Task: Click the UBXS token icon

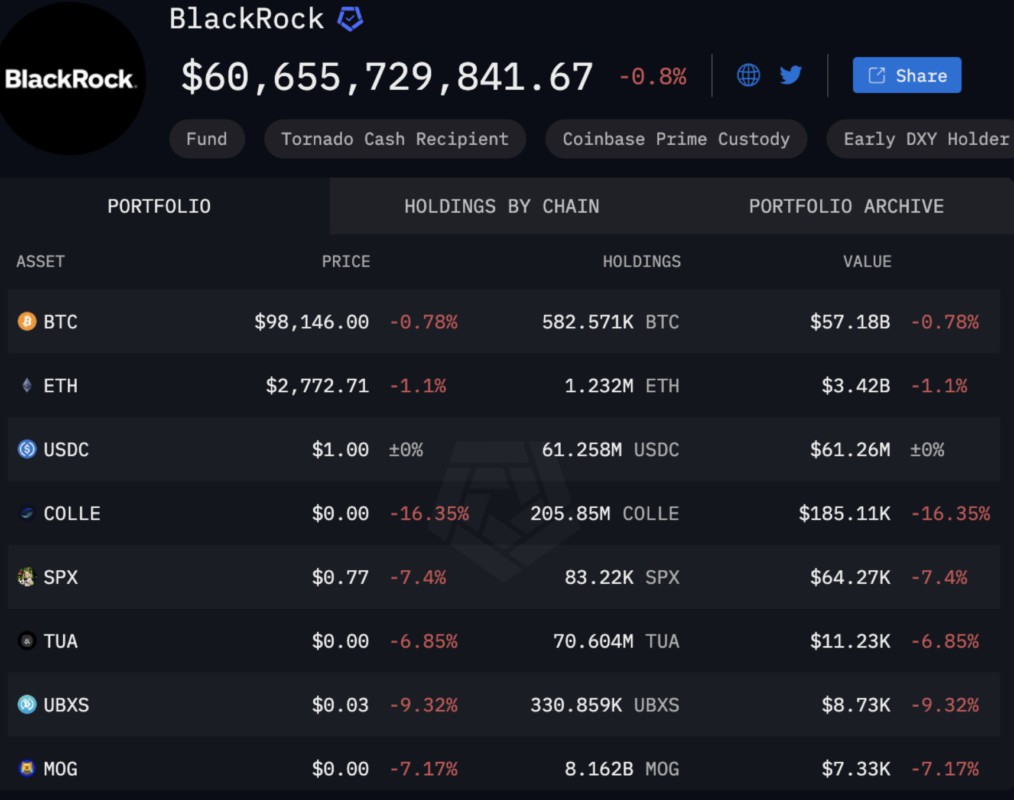Action: click(x=27, y=704)
